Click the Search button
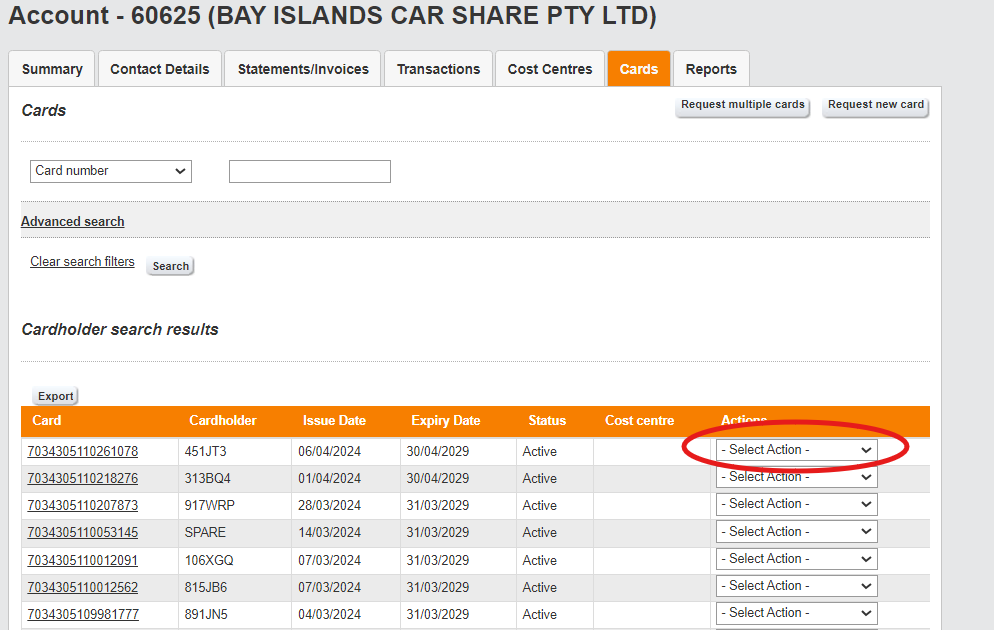994x630 pixels. pos(171,266)
